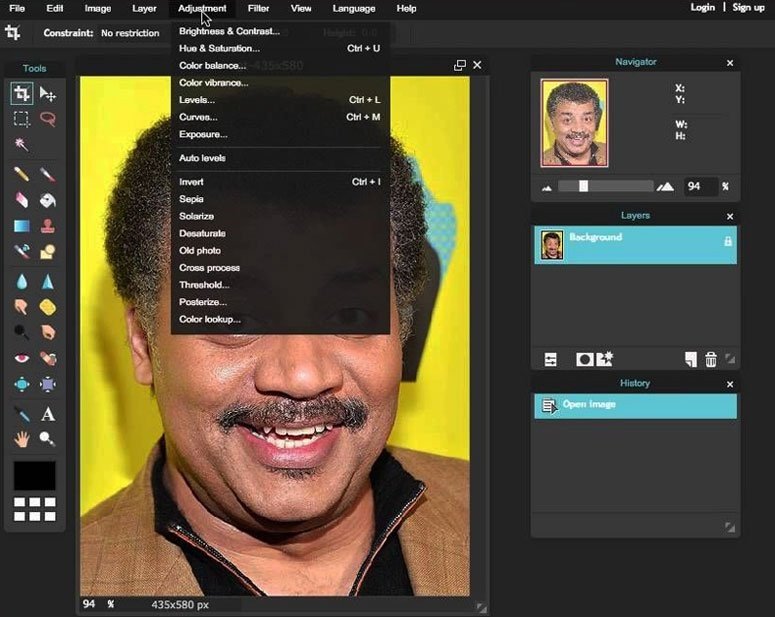Activate the Dodge tool

22,332
